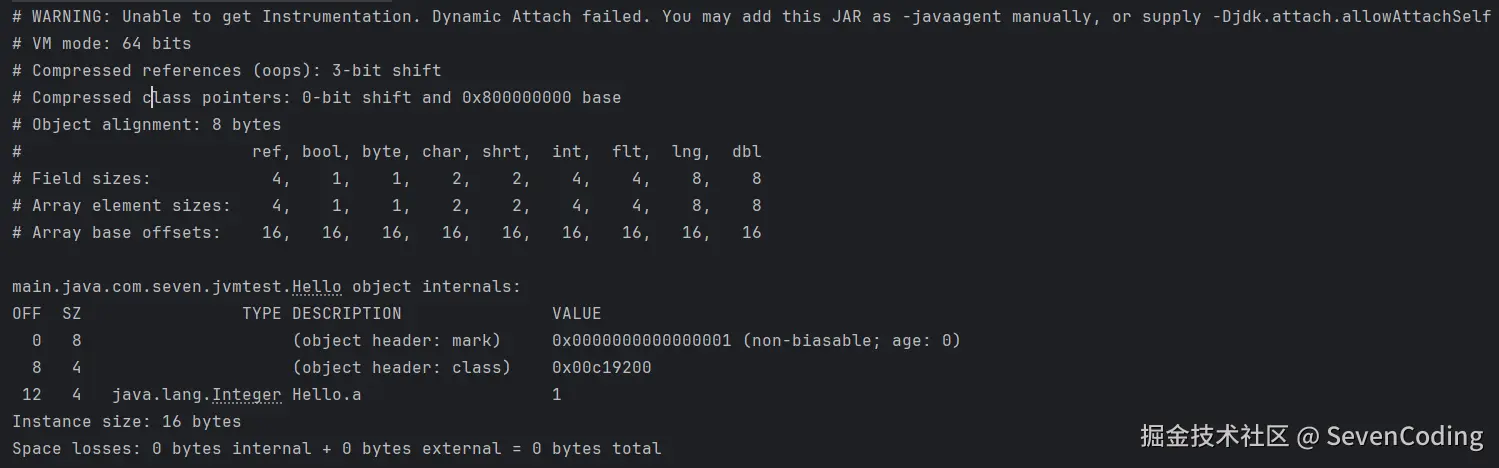Click the "Instance size: 16 bytes" line
1499x468 pixels.
pyautogui.click(x=126, y=422)
